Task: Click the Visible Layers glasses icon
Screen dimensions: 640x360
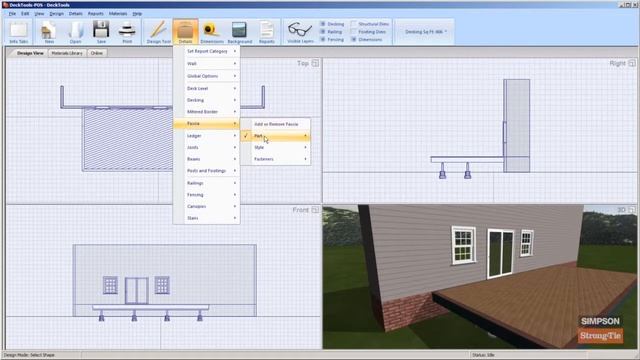Action: [x=300, y=32]
